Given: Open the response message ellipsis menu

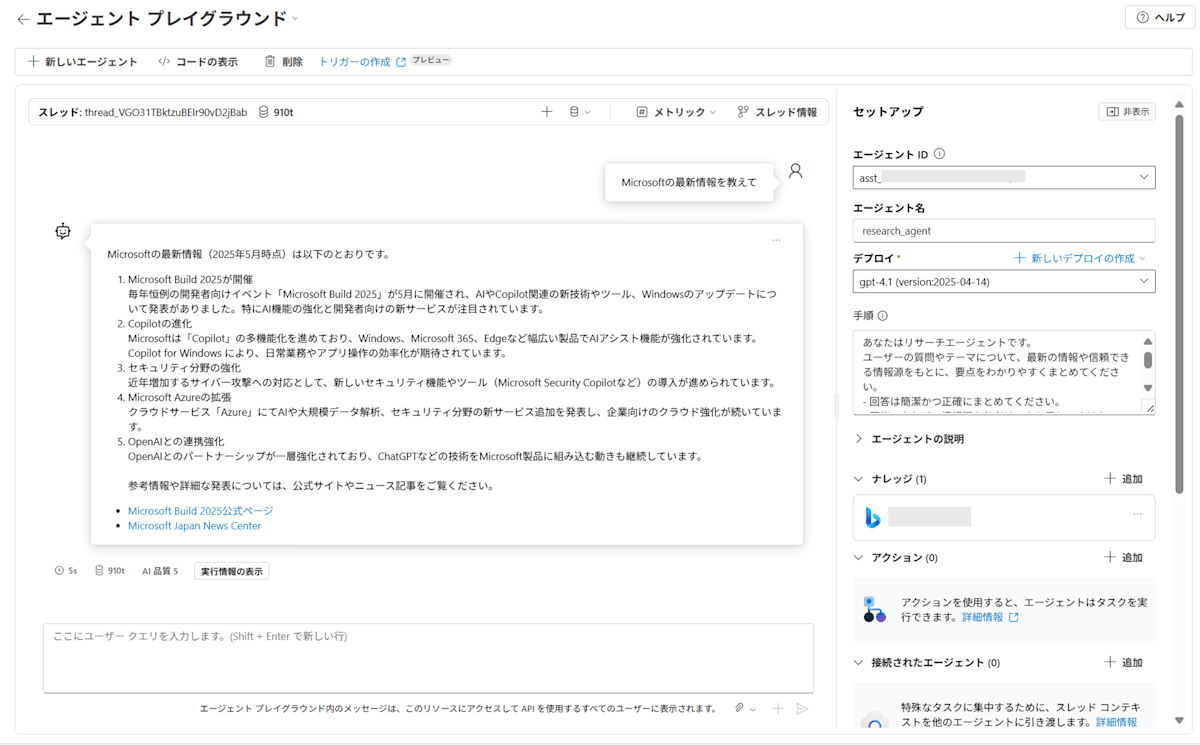Looking at the screenshot, I should (x=776, y=240).
